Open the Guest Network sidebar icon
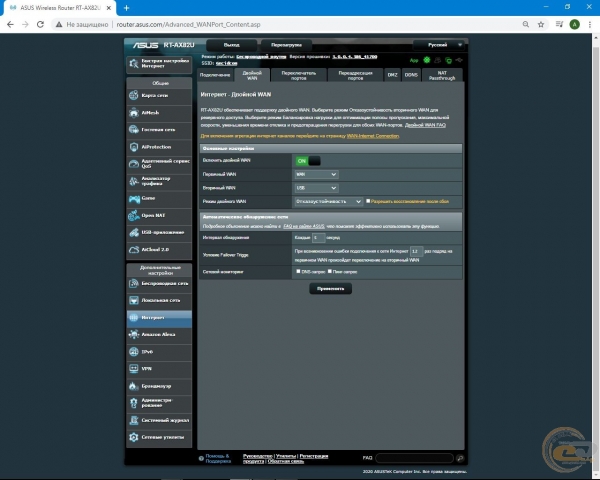Viewport: 600px width, 480px height. click(134, 130)
